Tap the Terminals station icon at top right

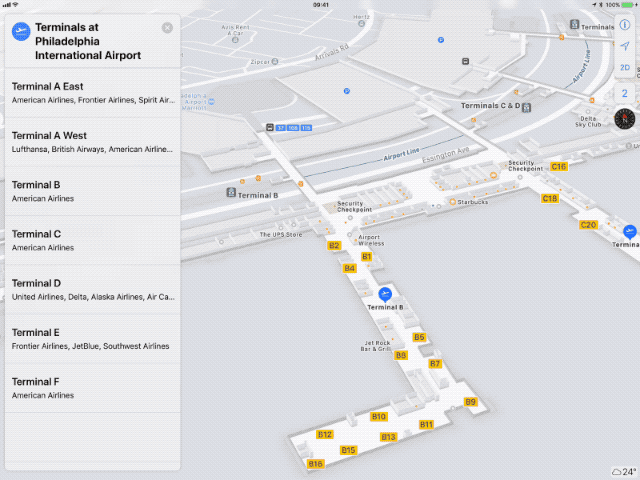point(574,24)
